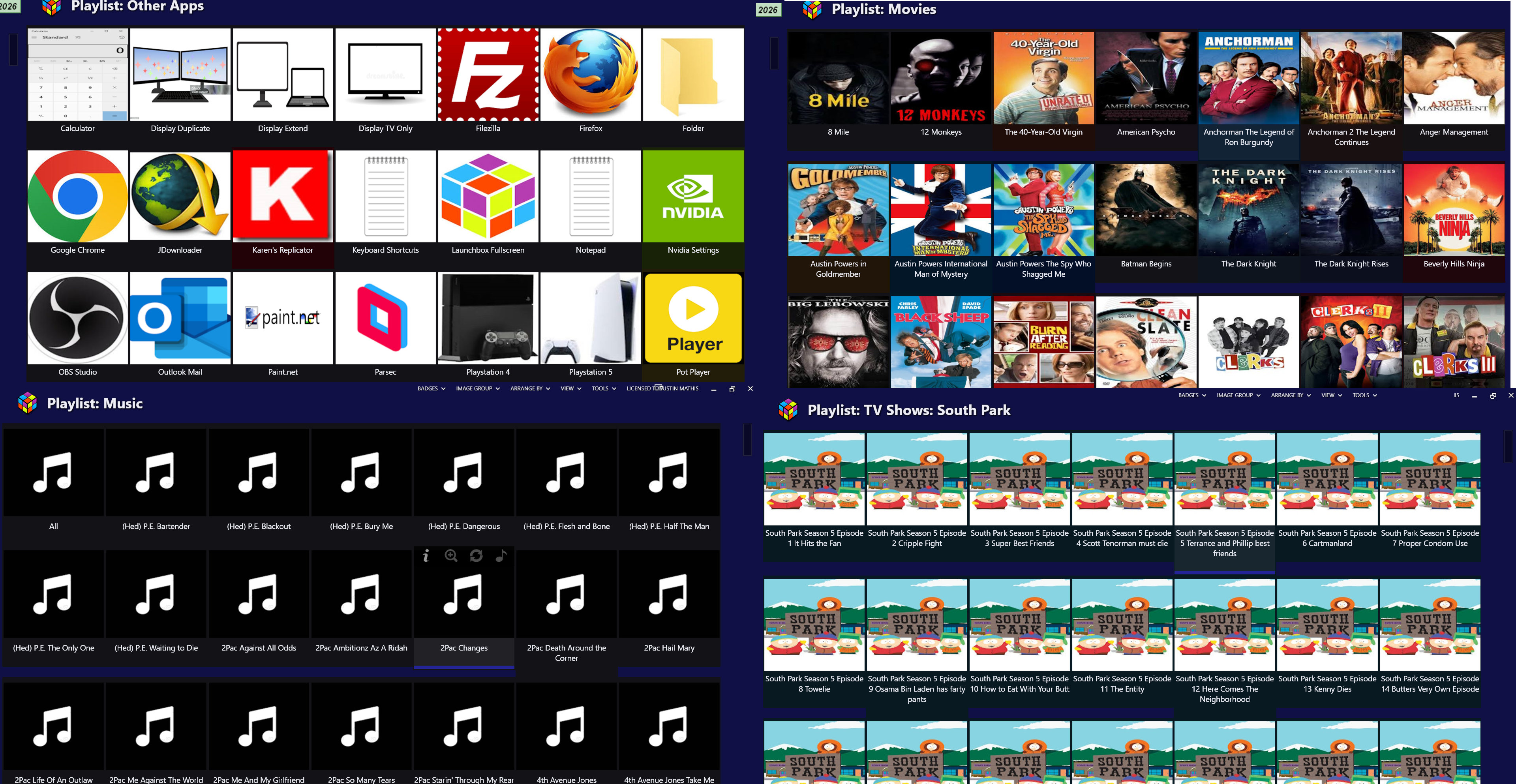Screen dimensions: 1516x784
Task: Open the Tools menu above Music playlist
Action: [x=604, y=388]
